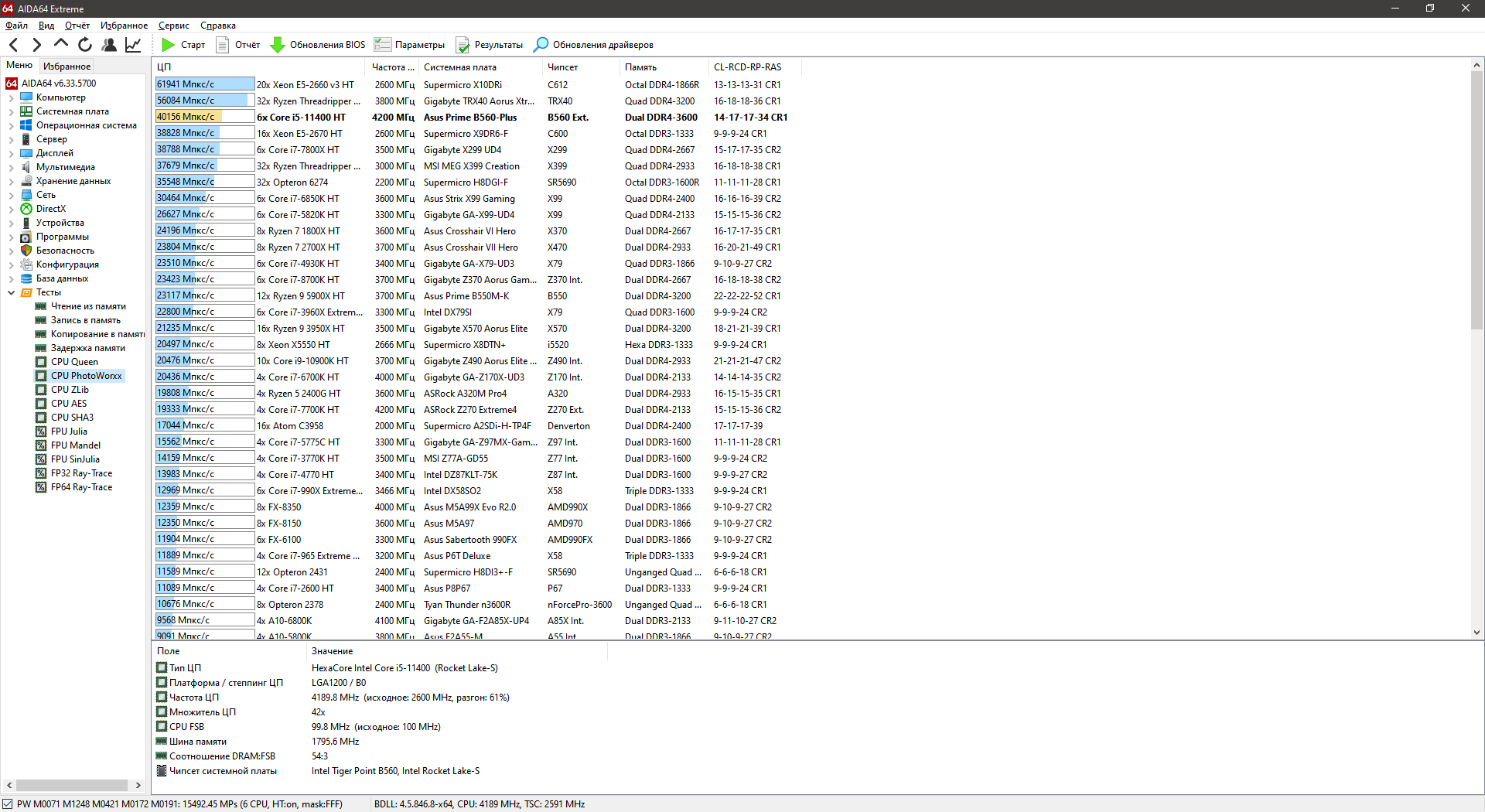
Task: Click Обновления BIOS toolbar button
Action: pos(318,45)
